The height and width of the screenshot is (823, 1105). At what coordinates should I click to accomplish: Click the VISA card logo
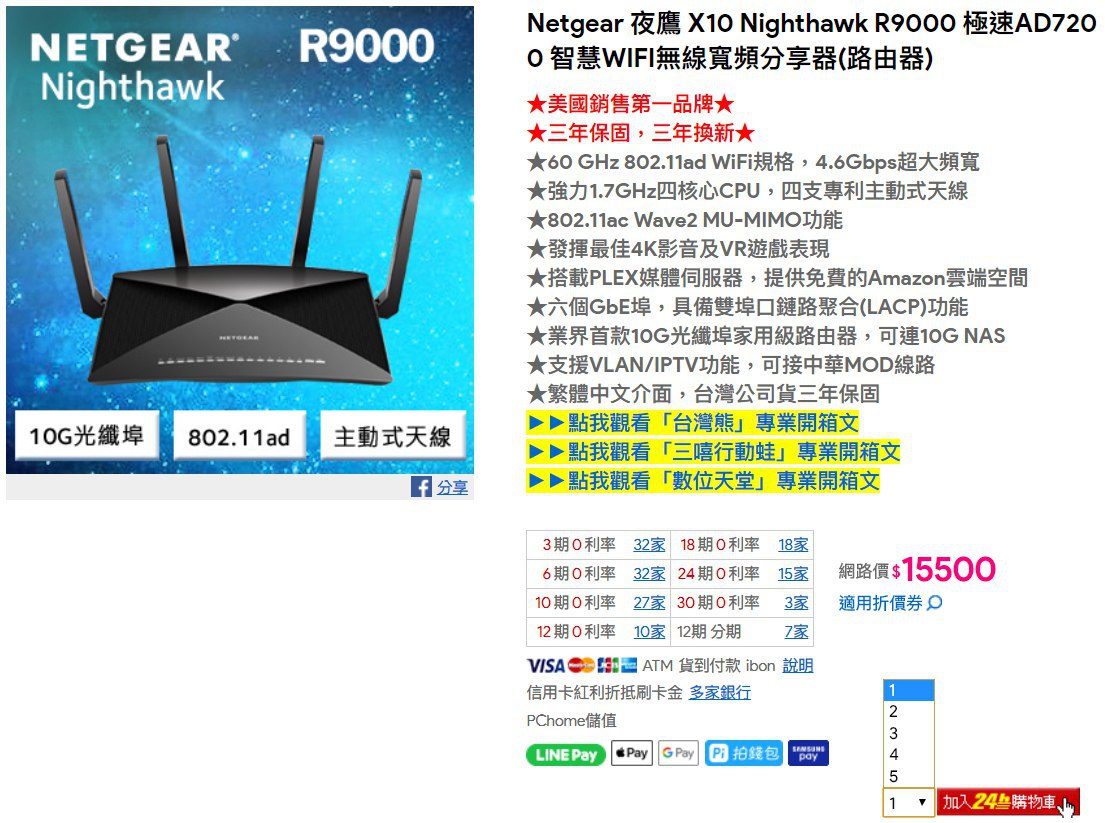[545, 665]
